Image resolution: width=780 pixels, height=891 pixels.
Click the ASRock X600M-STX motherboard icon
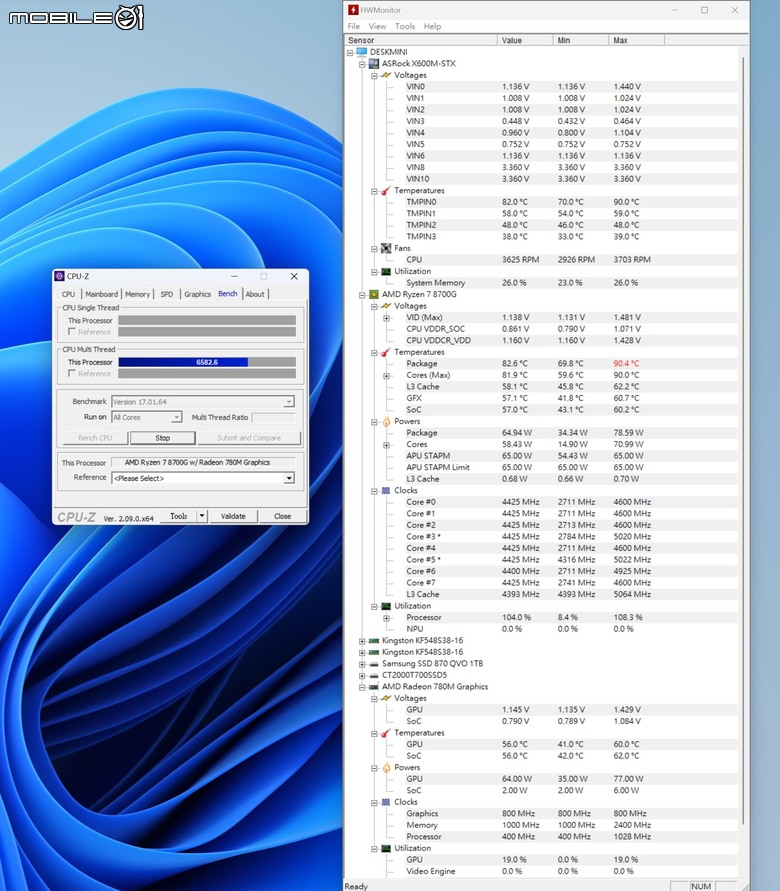click(x=374, y=64)
